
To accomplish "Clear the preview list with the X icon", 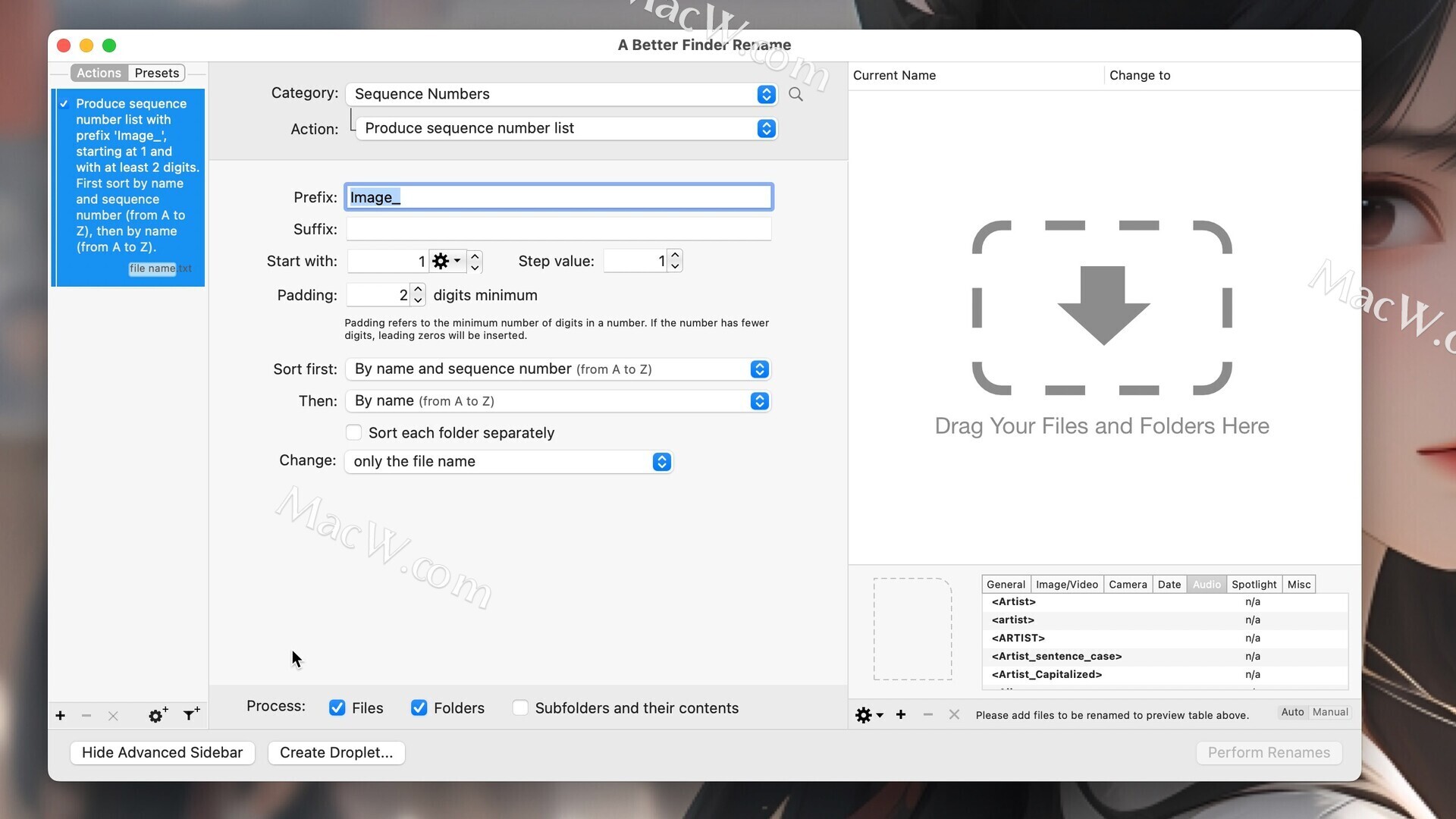I will [954, 714].
